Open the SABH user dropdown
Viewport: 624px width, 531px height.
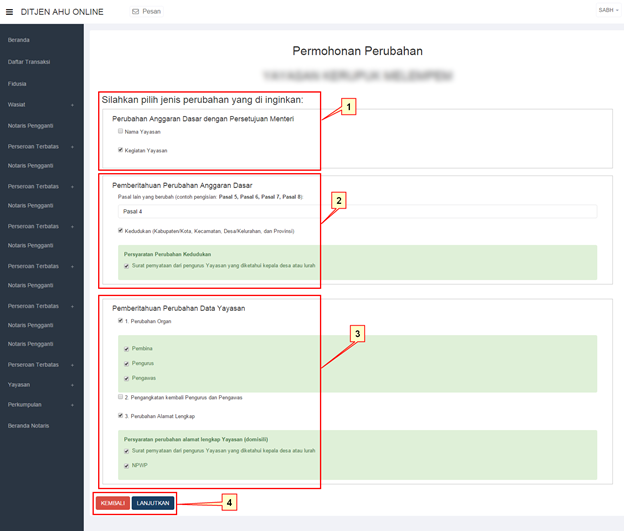coord(607,10)
